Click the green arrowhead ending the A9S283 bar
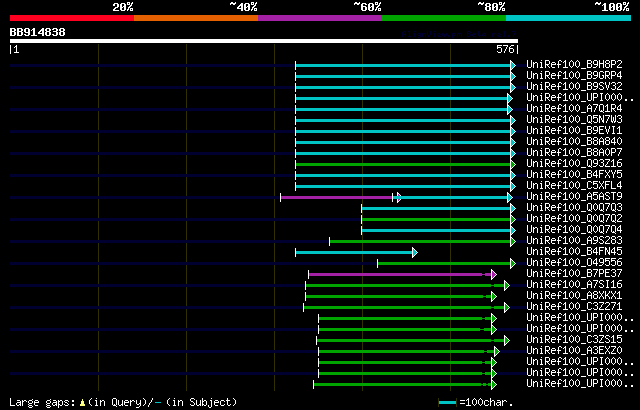This screenshot has height=410, width=640. click(x=513, y=242)
